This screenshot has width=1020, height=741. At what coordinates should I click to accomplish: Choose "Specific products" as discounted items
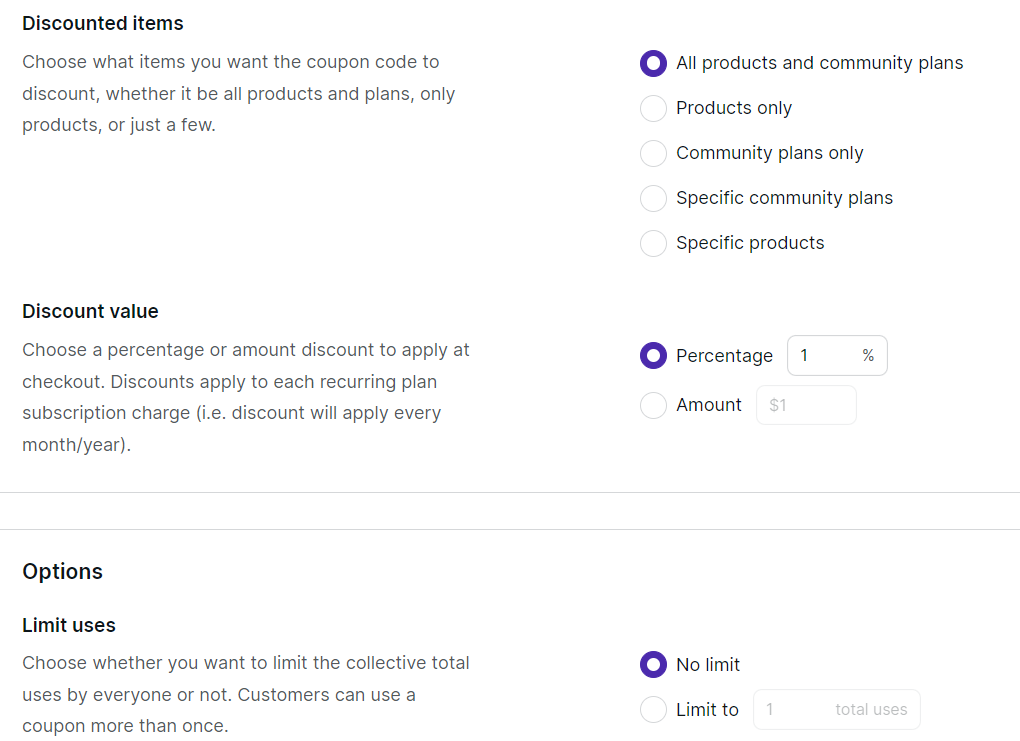tap(653, 243)
